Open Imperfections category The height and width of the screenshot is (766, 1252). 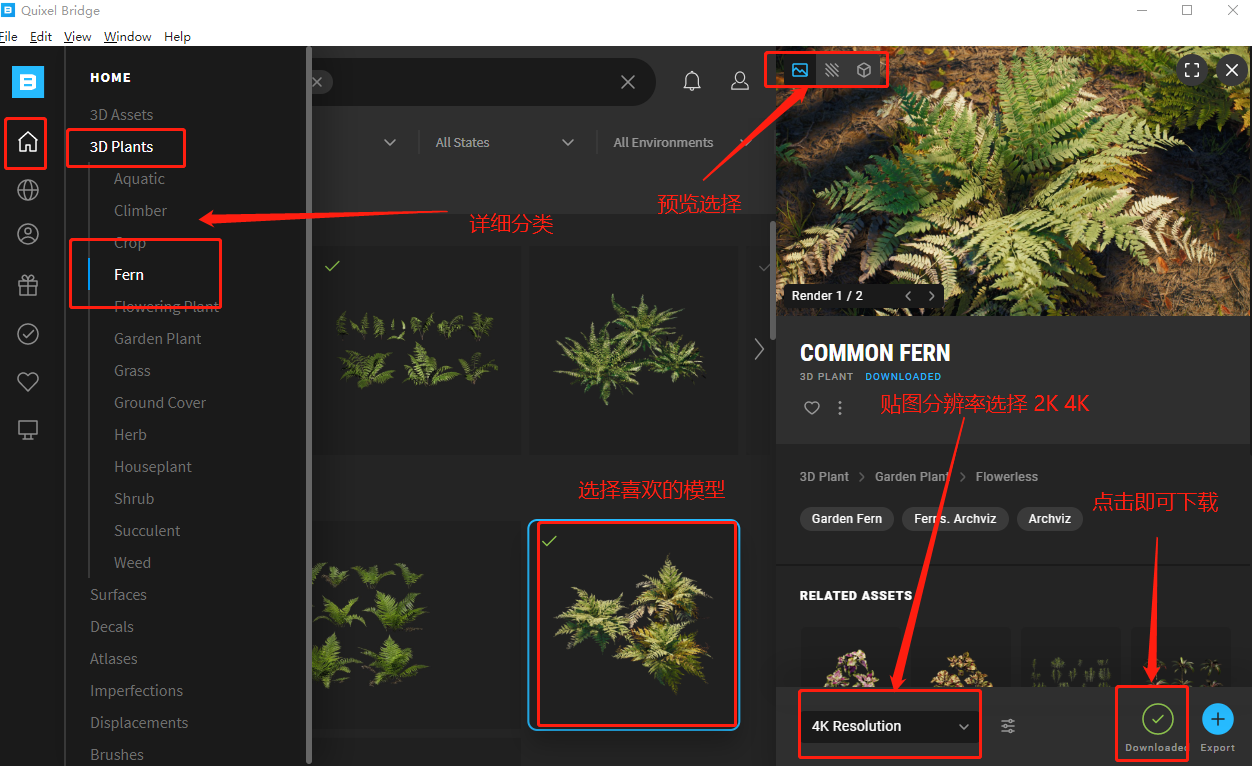[x=137, y=691]
